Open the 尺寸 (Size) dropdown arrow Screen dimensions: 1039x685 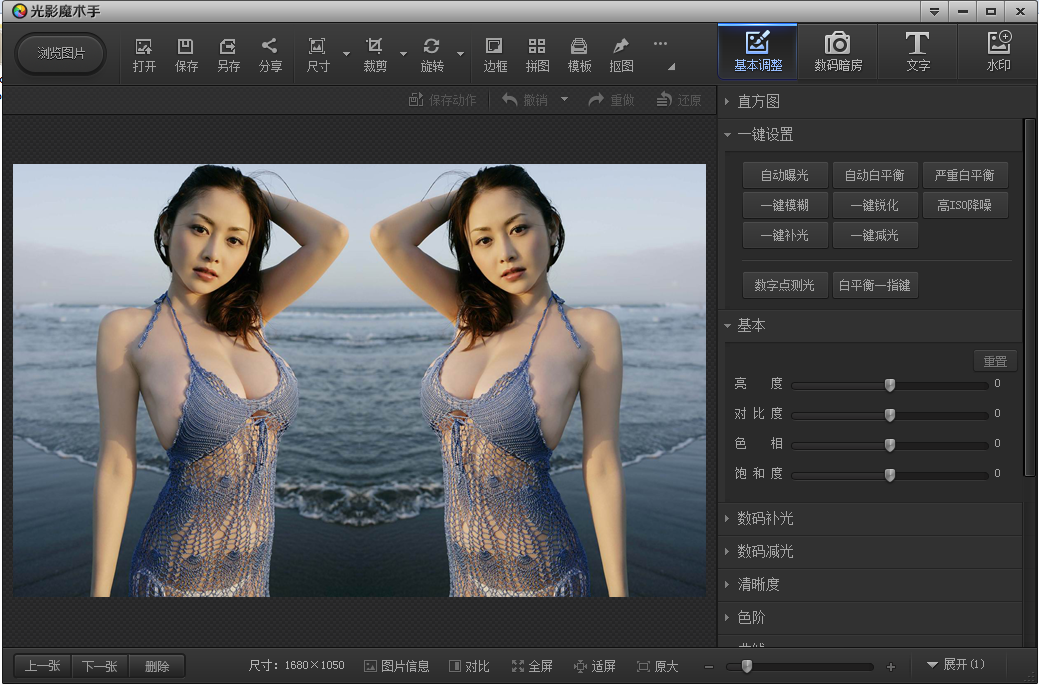coord(346,54)
